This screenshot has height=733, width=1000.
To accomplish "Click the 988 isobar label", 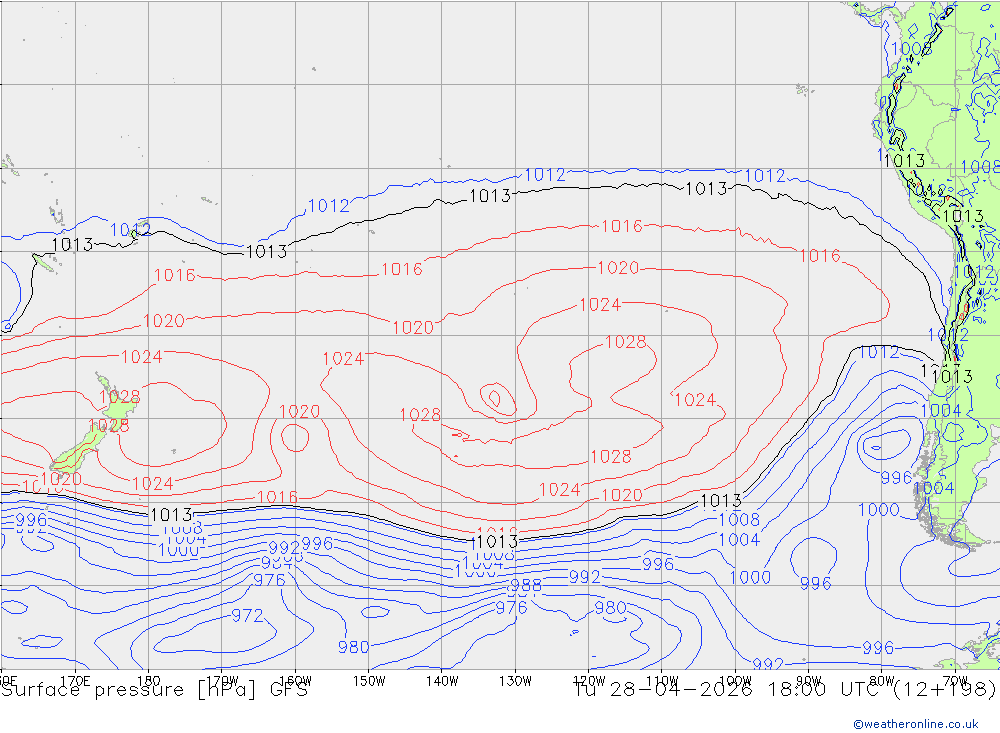I will 525,586.
